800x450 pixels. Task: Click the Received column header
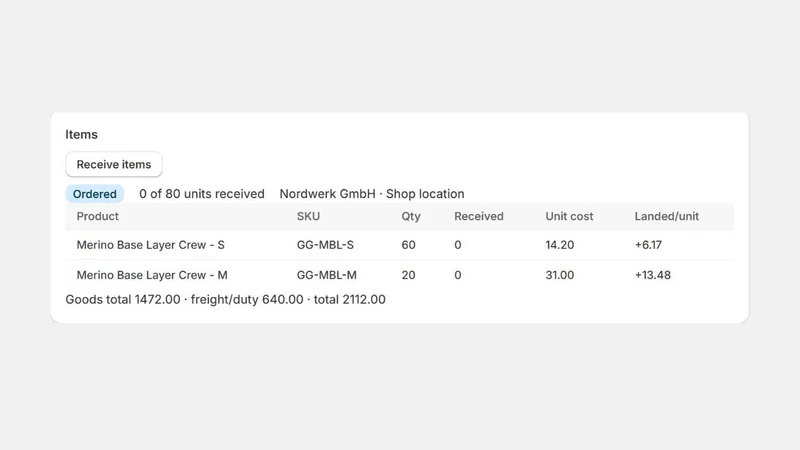[479, 216]
